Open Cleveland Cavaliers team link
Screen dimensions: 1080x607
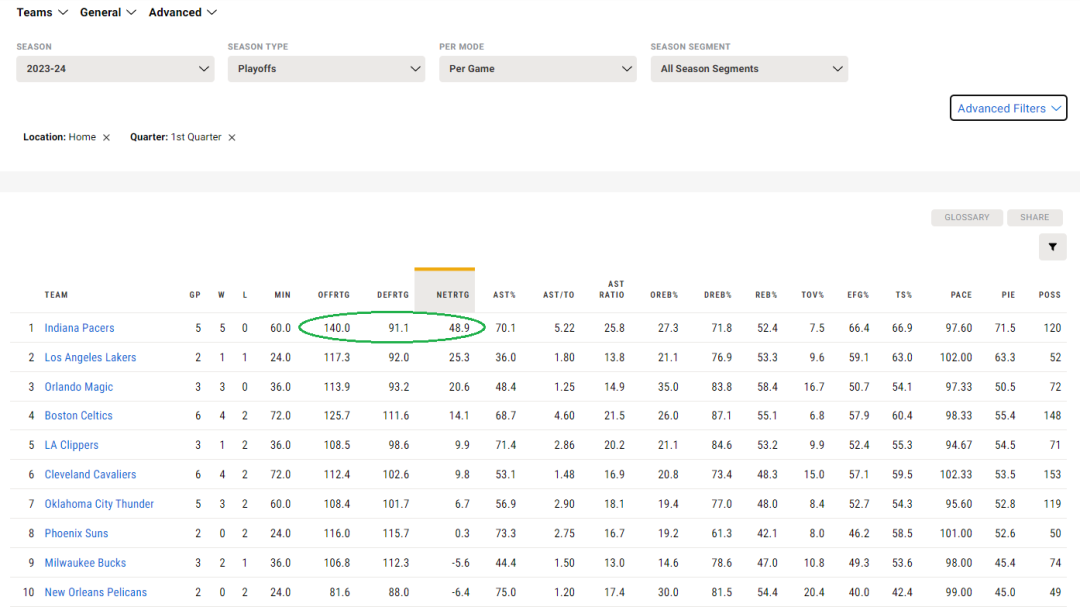coord(90,475)
